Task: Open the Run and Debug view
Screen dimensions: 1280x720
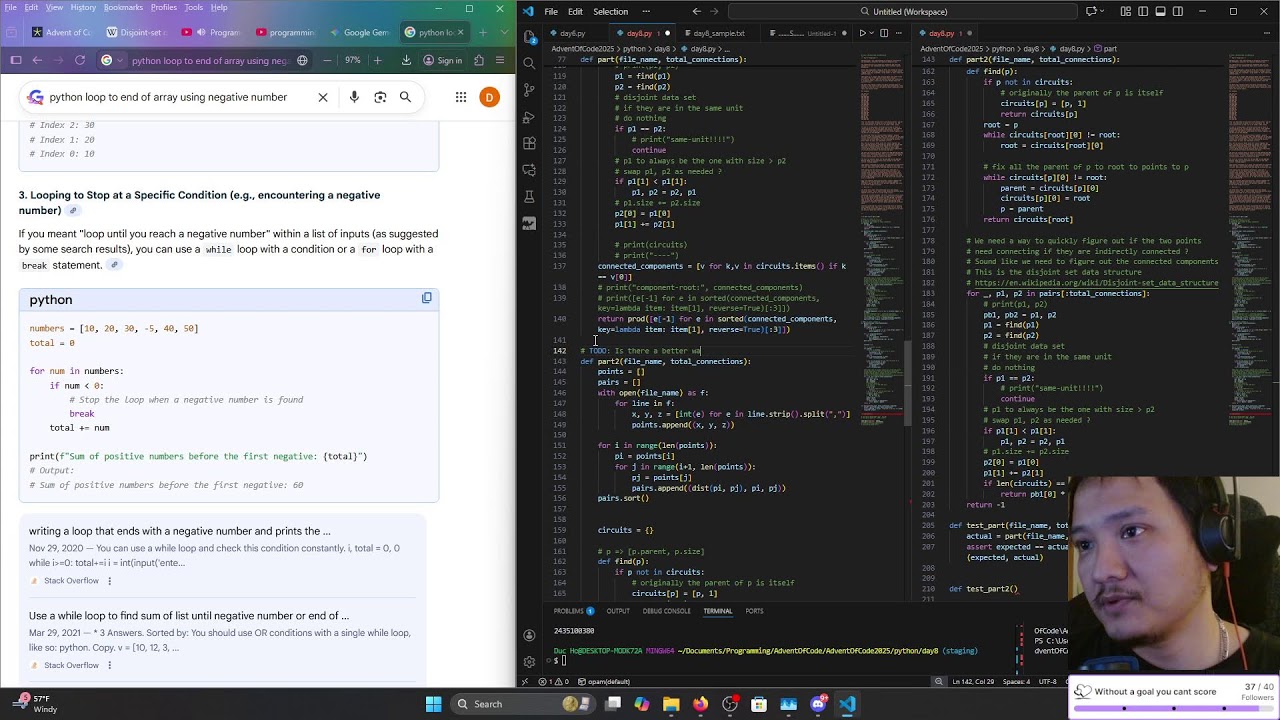Action: click(529, 116)
